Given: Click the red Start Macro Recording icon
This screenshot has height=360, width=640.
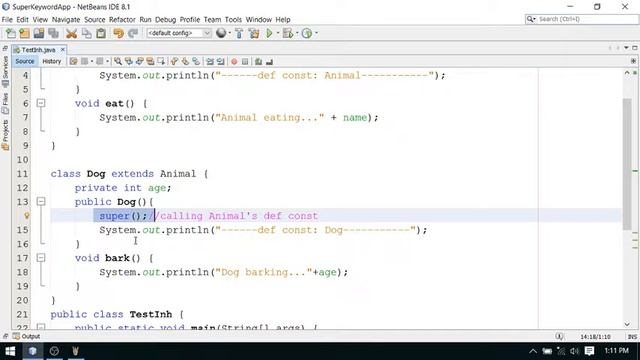Looking at the screenshot, I should point(234,62).
